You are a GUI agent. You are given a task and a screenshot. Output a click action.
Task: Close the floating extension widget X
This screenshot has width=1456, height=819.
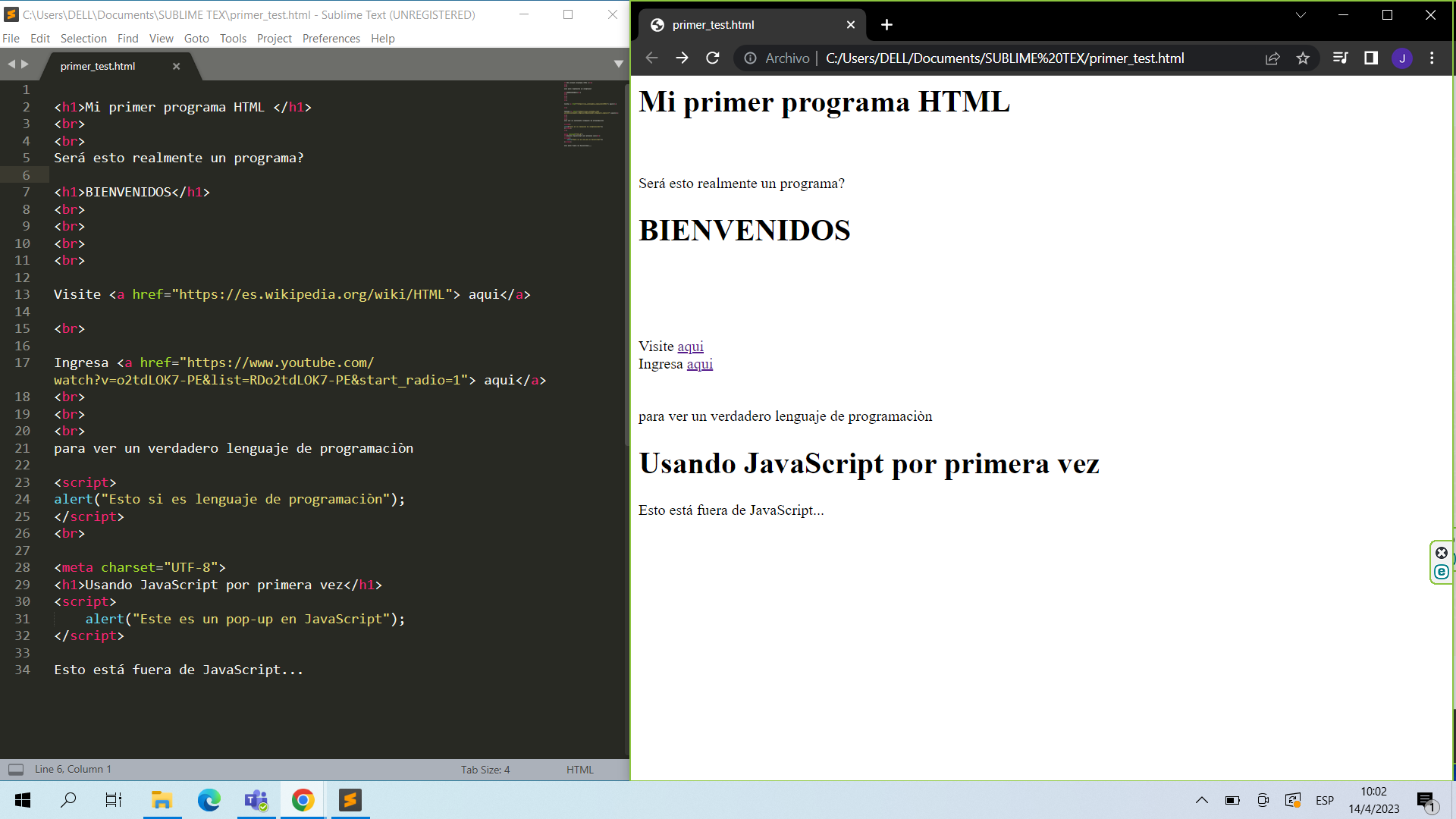[x=1442, y=553]
